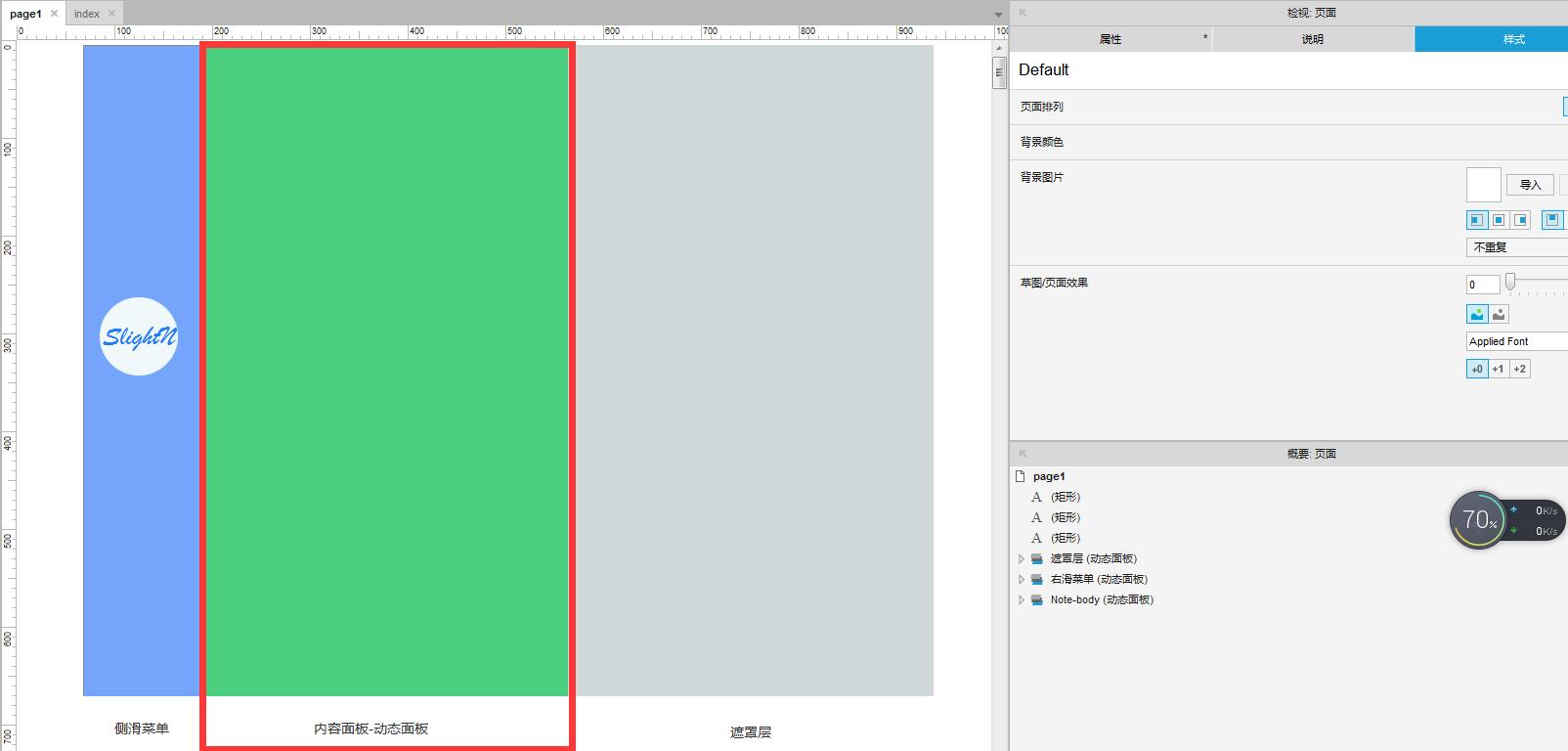Click the upload speed arrow indicator

pos(1513,509)
